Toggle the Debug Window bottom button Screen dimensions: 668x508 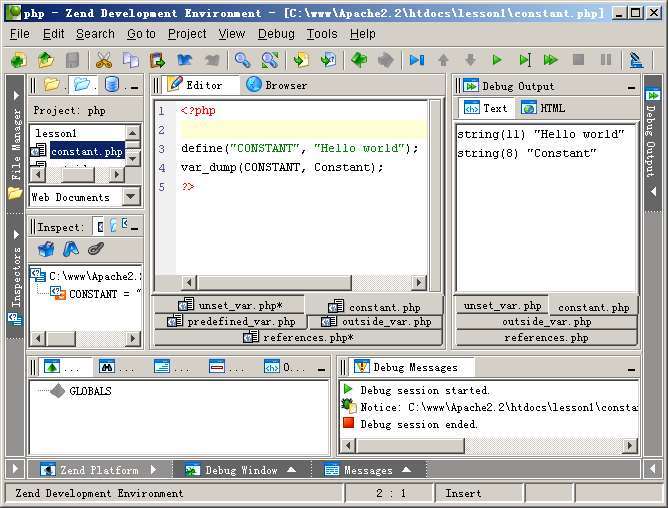[241, 470]
